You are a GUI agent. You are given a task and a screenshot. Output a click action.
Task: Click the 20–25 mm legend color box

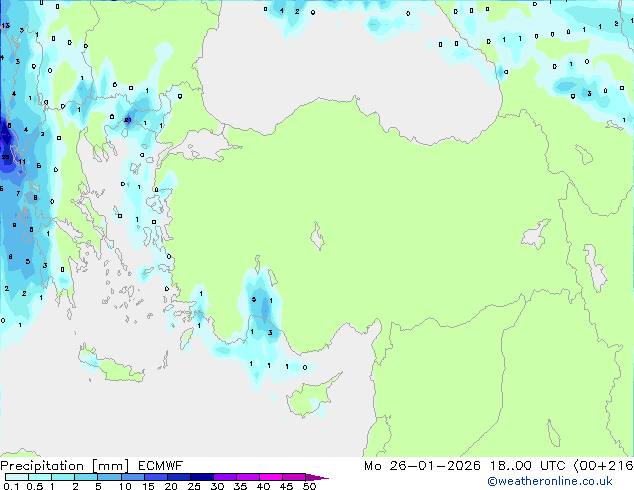point(179,477)
